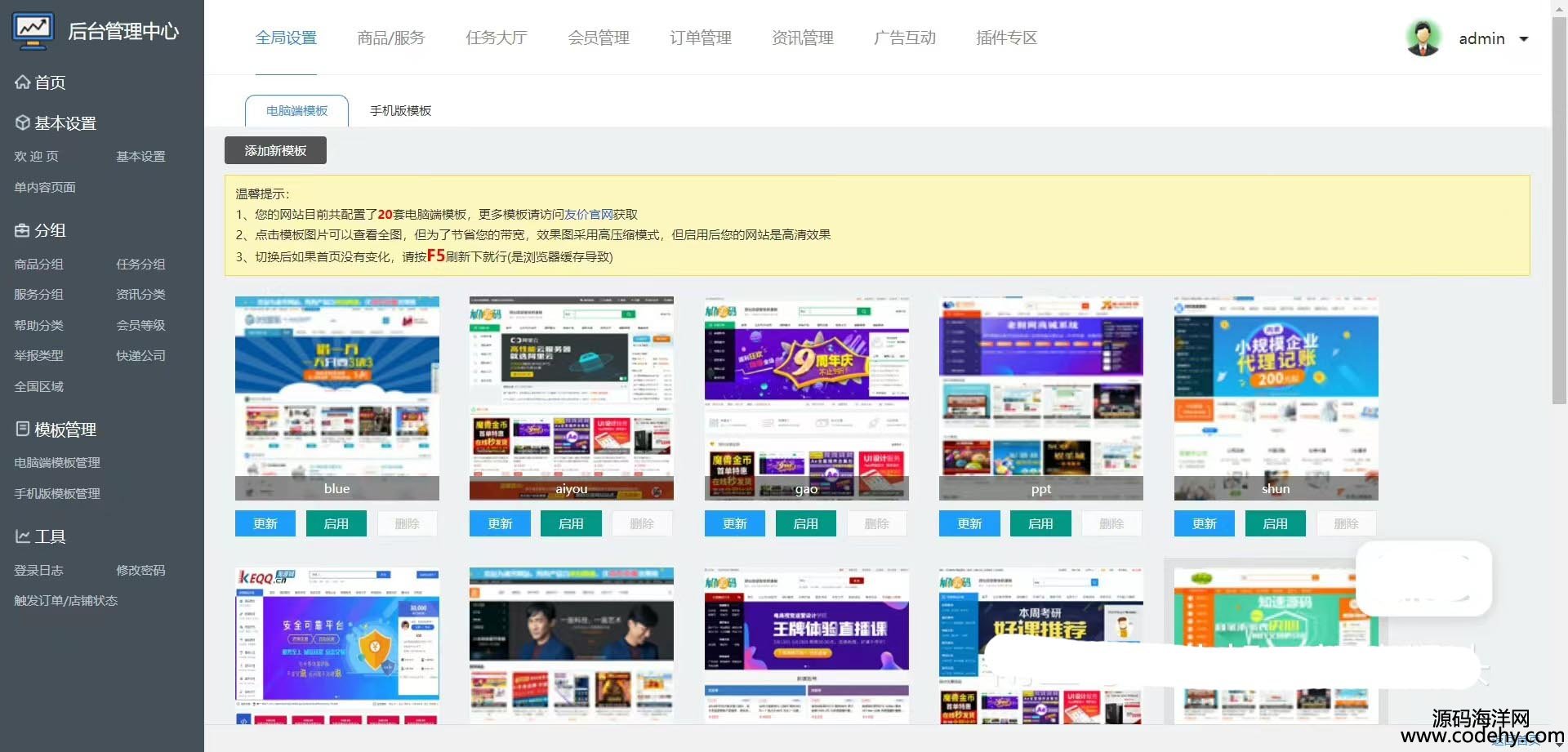Open 登录日志 in the sidebar
Viewport: 1568px width, 752px height.
pyautogui.click(x=38, y=570)
